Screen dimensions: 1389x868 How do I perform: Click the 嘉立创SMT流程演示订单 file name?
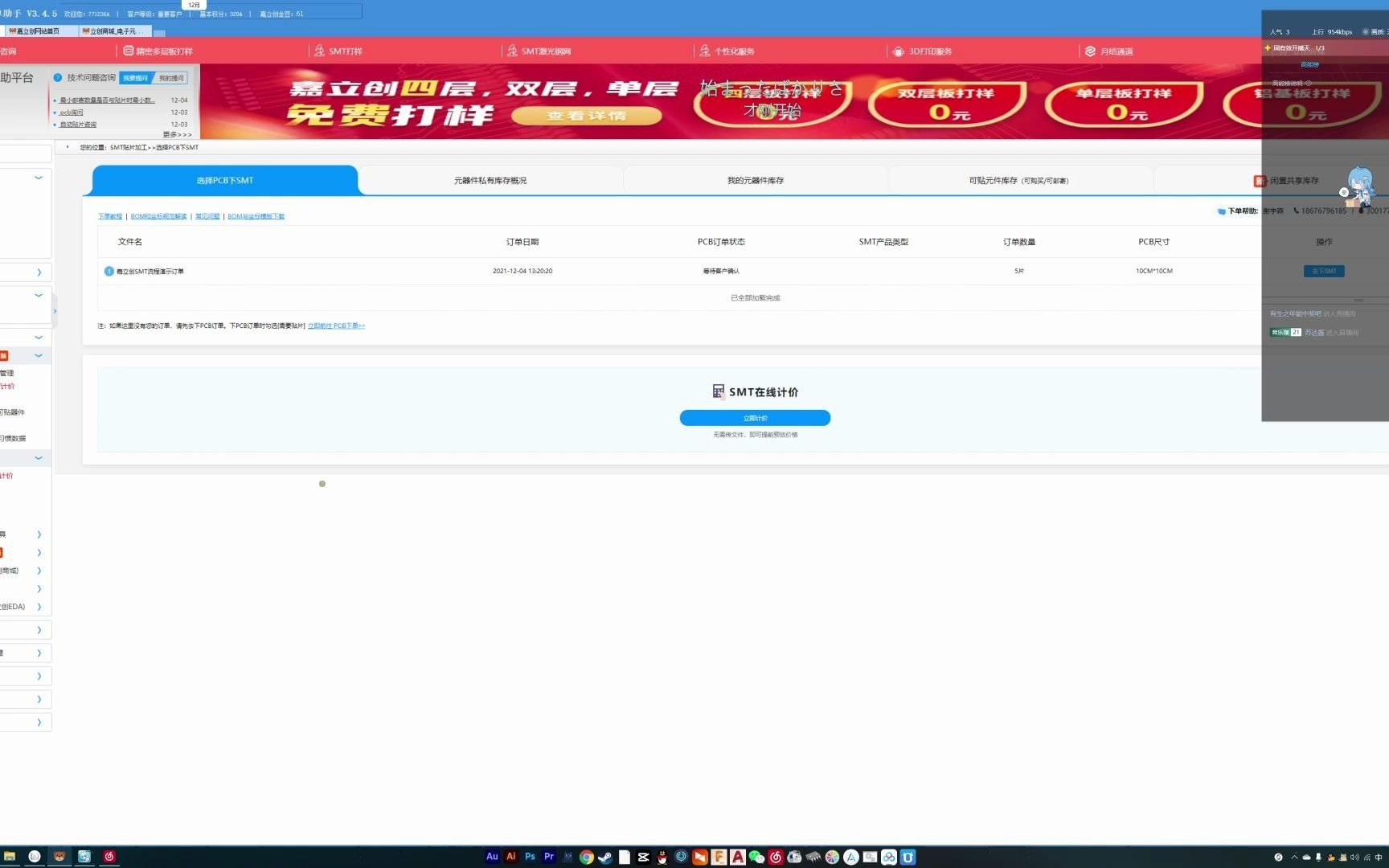[150, 272]
